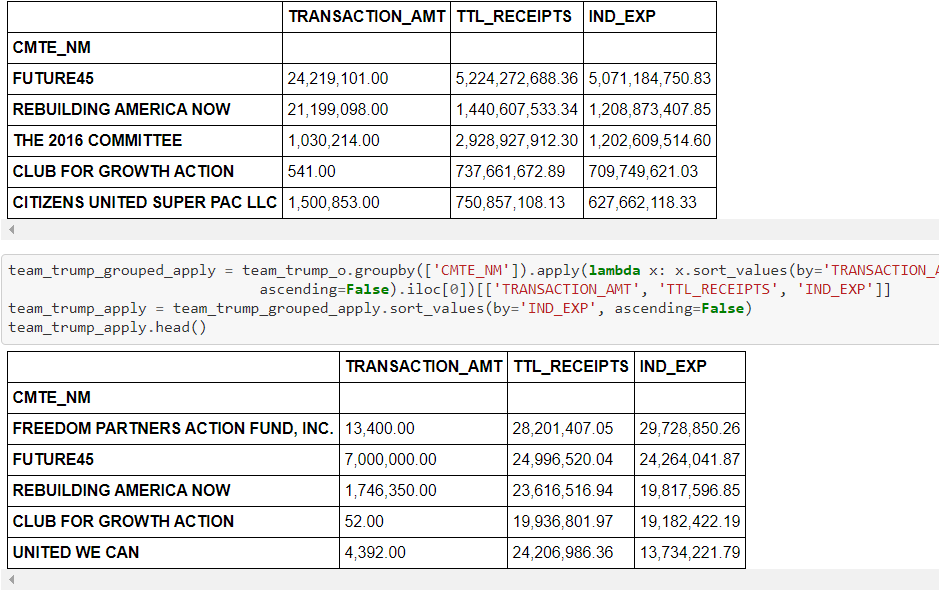The height and width of the screenshot is (608, 939).
Task: Click the IND_EXP header in the top table
Action: click(x=622, y=16)
